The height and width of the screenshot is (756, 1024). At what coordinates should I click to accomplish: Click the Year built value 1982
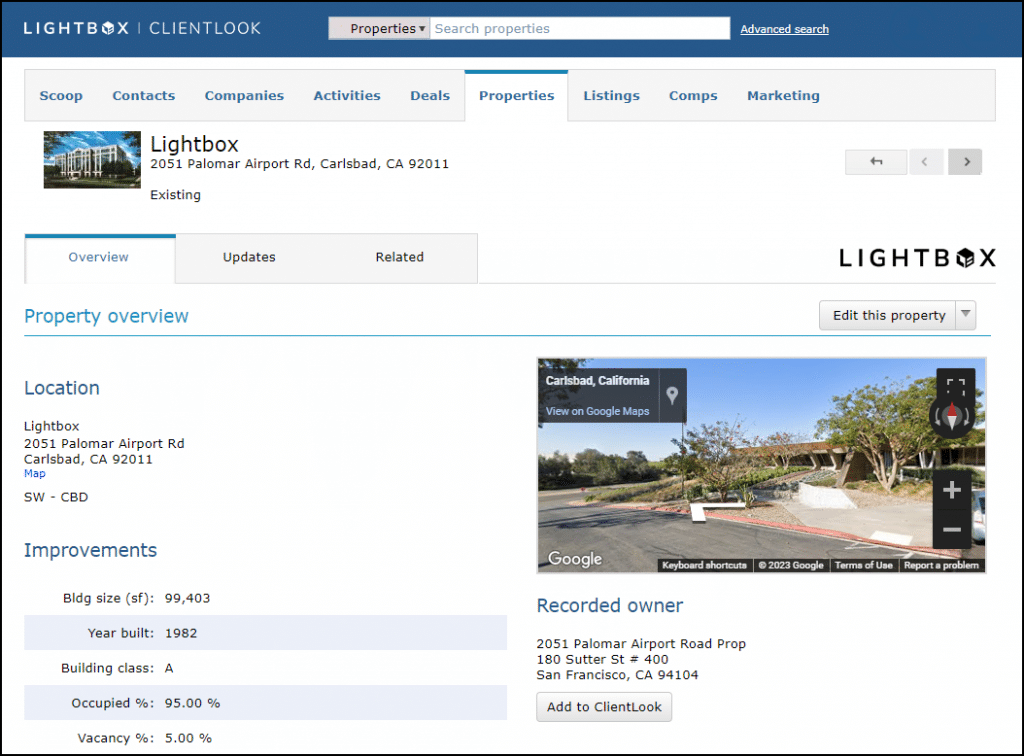(x=181, y=633)
